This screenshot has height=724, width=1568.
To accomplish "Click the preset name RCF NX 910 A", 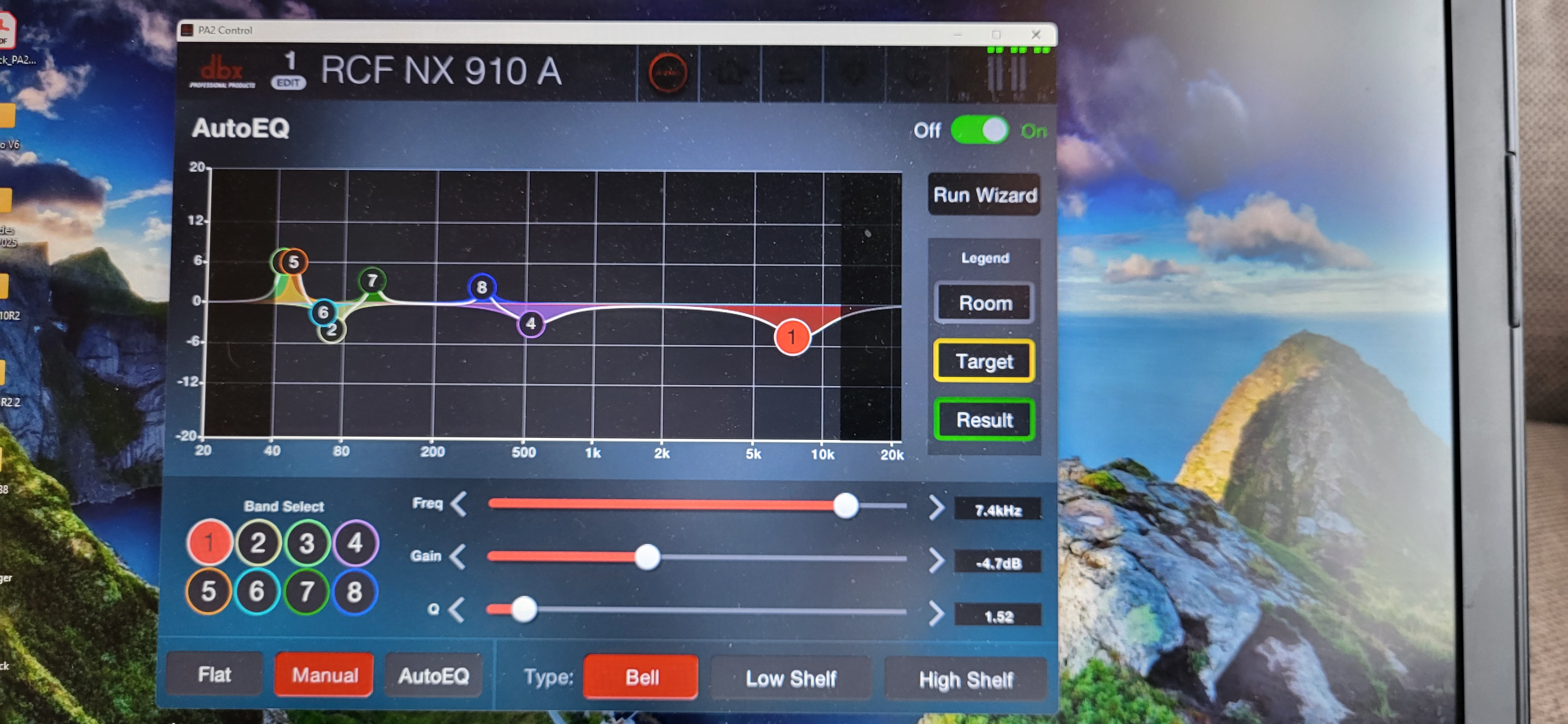I will 441,71.
